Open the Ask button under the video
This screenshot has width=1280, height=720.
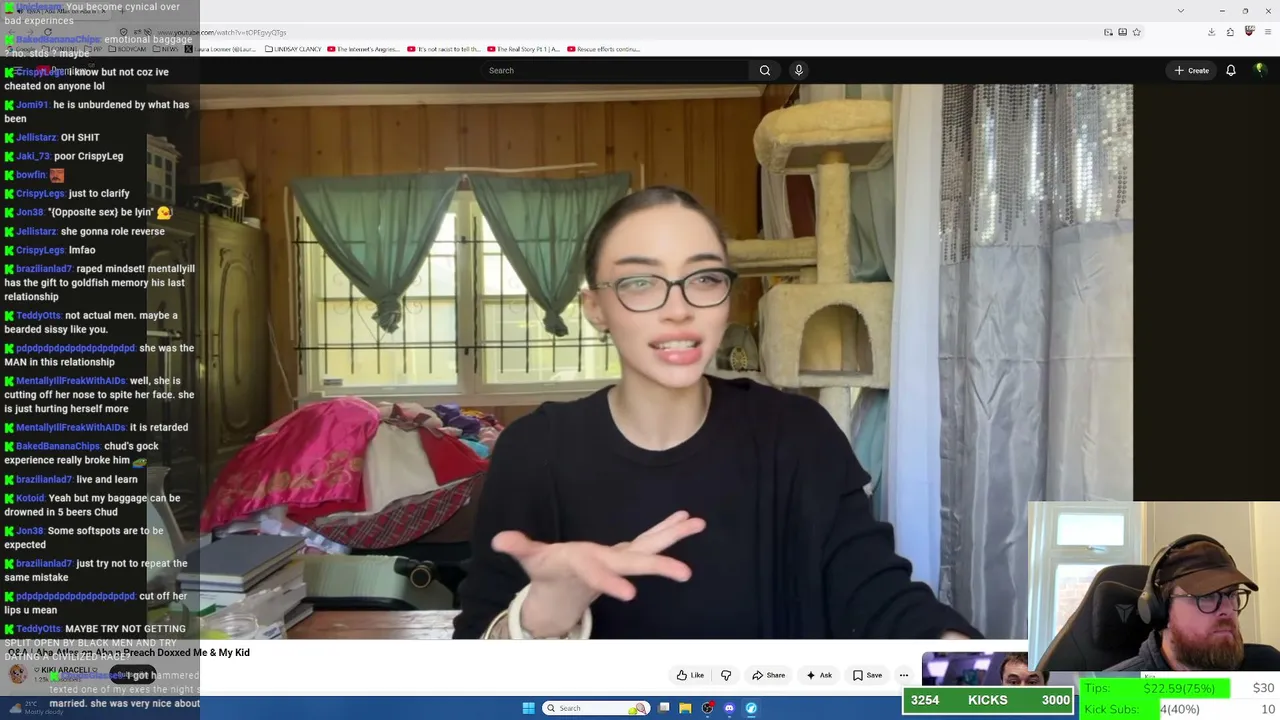coord(819,675)
